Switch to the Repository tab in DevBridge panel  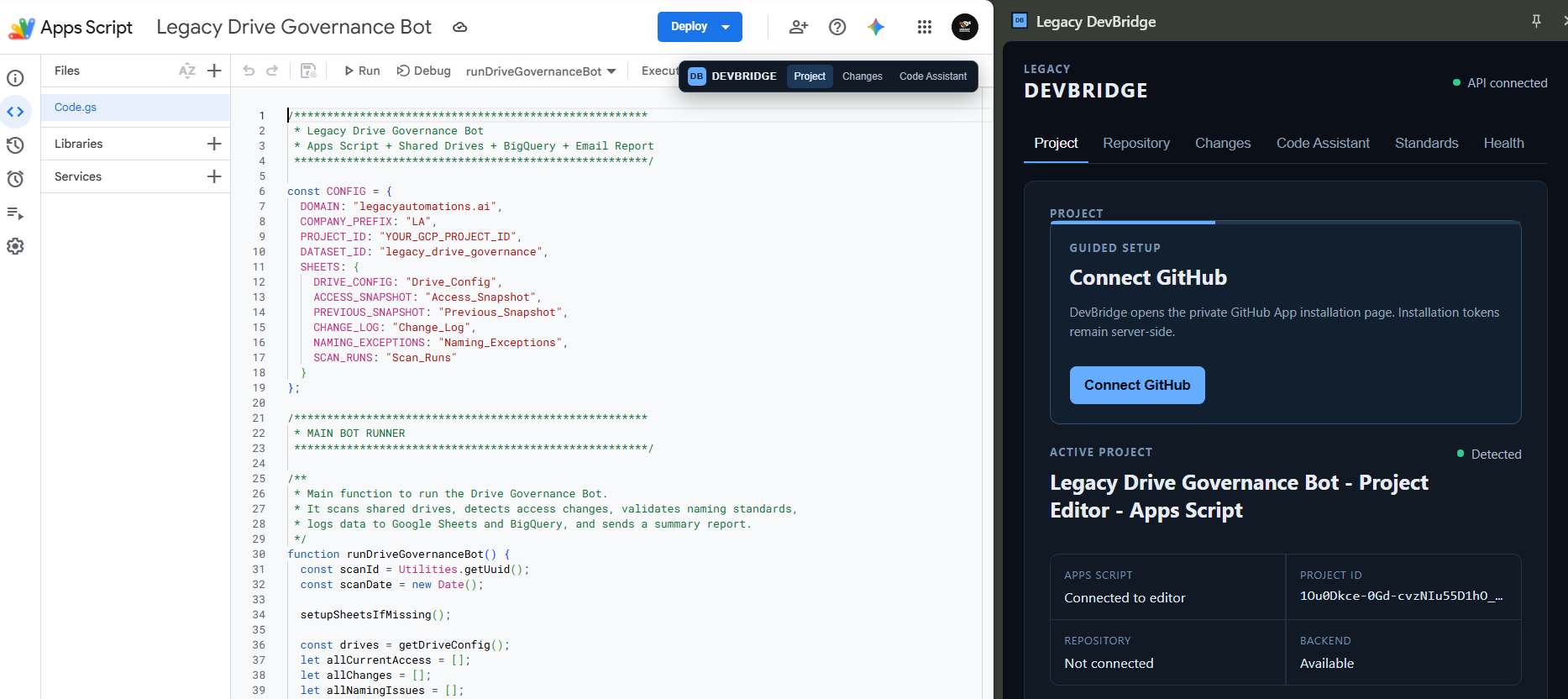click(x=1136, y=143)
